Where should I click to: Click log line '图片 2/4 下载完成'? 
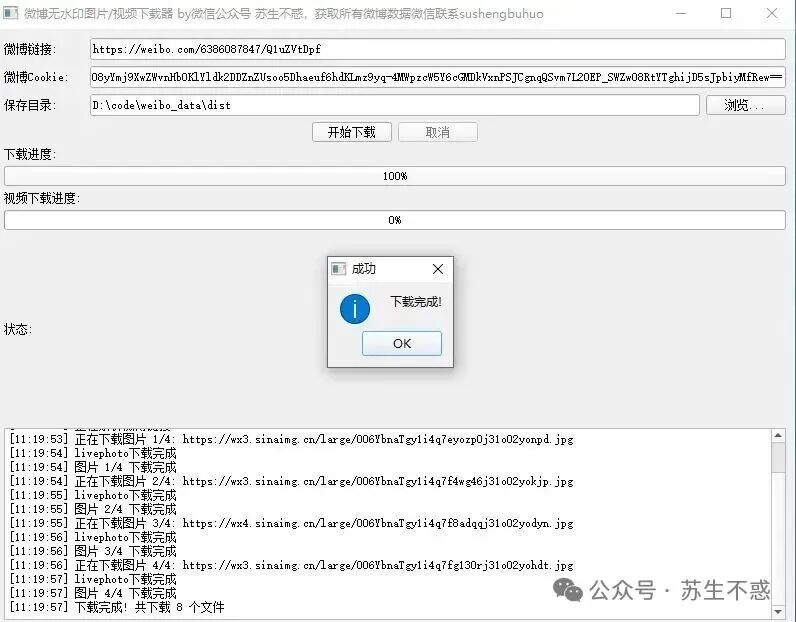point(93,509)
